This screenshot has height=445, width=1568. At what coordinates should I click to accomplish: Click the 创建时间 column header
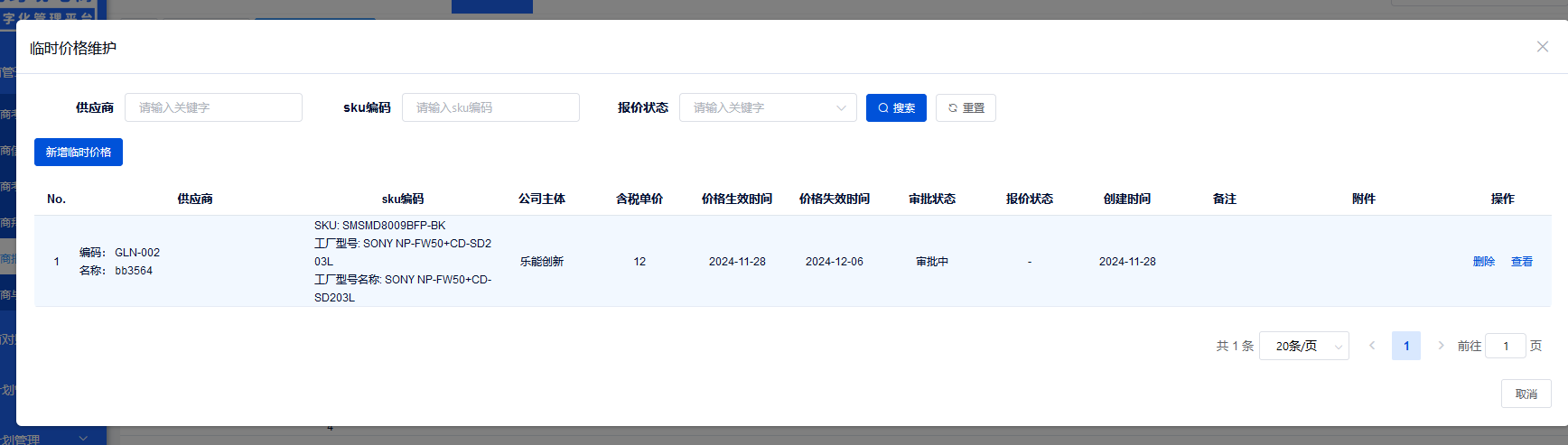tap(1127, 199)
